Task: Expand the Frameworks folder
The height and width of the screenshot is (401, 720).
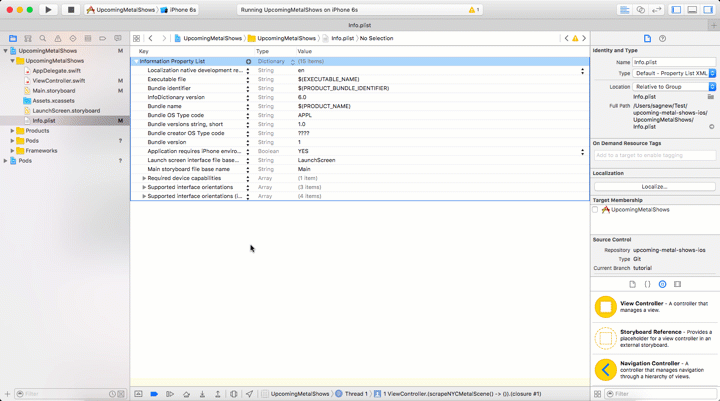Action: pos(12,151)
